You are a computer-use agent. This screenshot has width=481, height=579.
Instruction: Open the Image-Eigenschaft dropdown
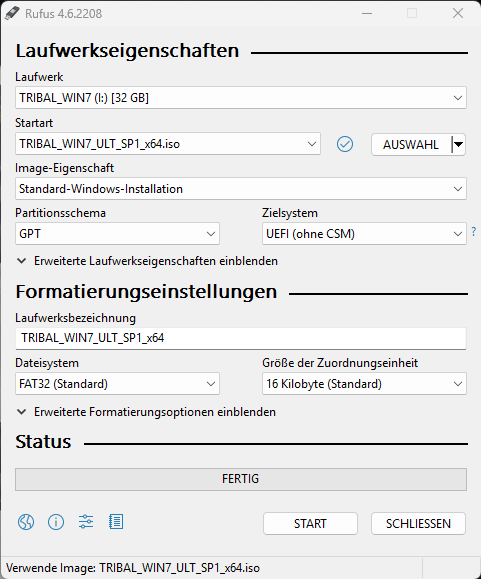[x=241, y=189]
